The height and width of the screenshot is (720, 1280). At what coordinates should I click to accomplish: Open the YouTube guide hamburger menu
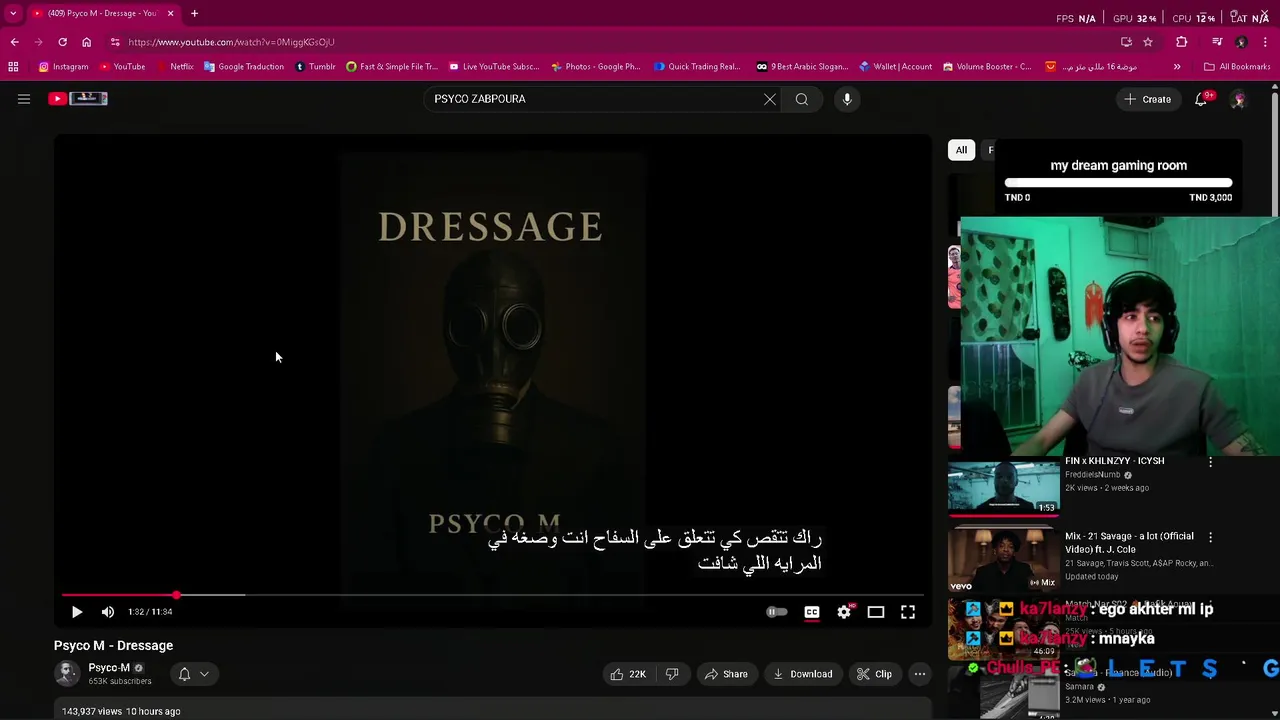24,99
